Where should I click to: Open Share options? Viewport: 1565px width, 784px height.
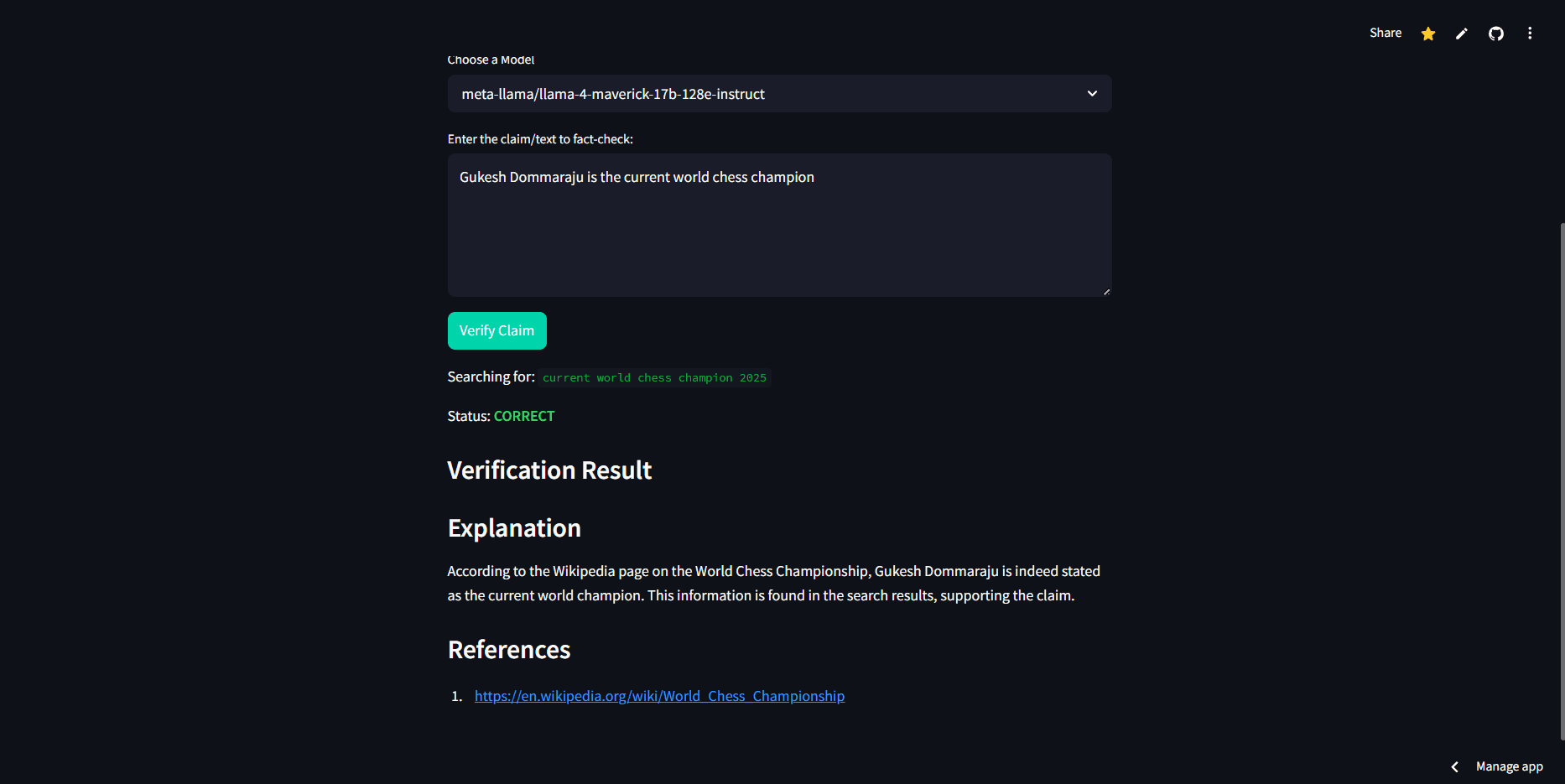coord(1385,33)
